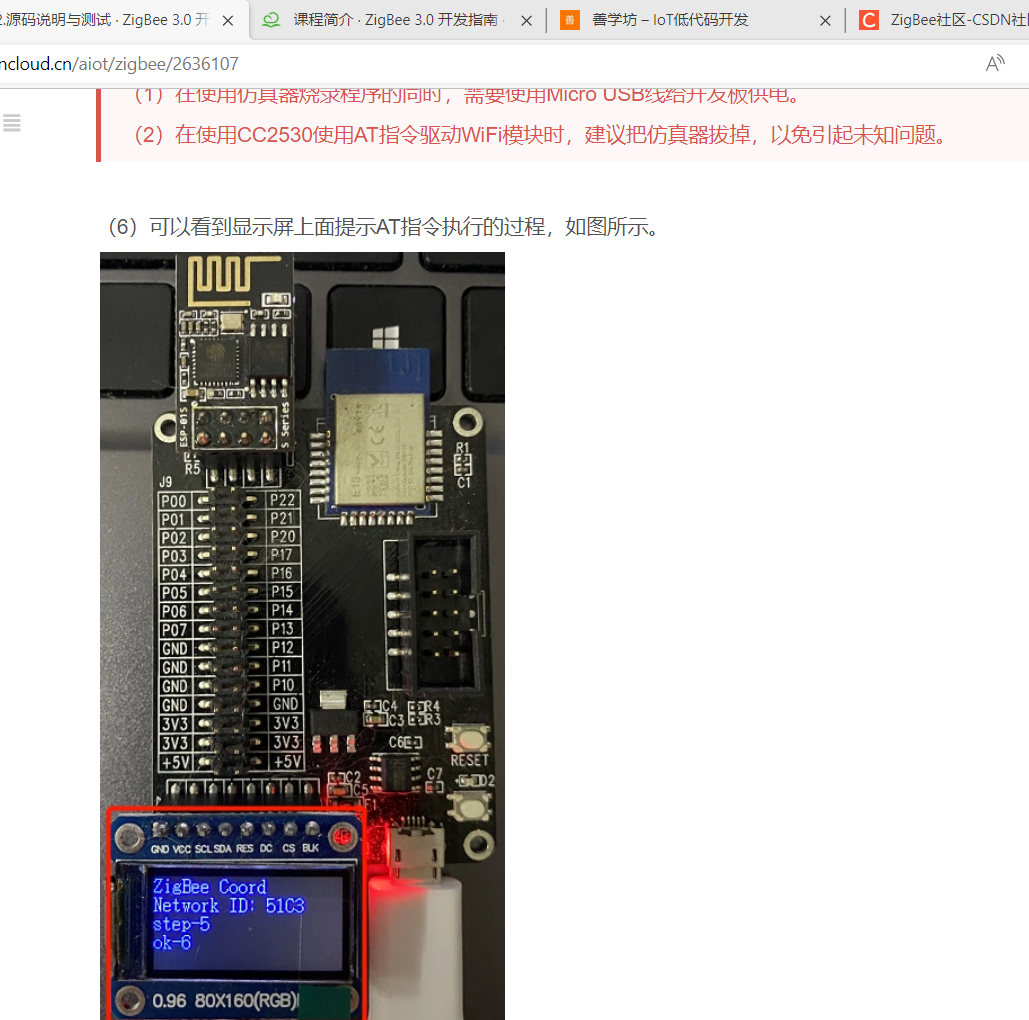Activate the Read Aloud icon in the address bar

(996, 64)
